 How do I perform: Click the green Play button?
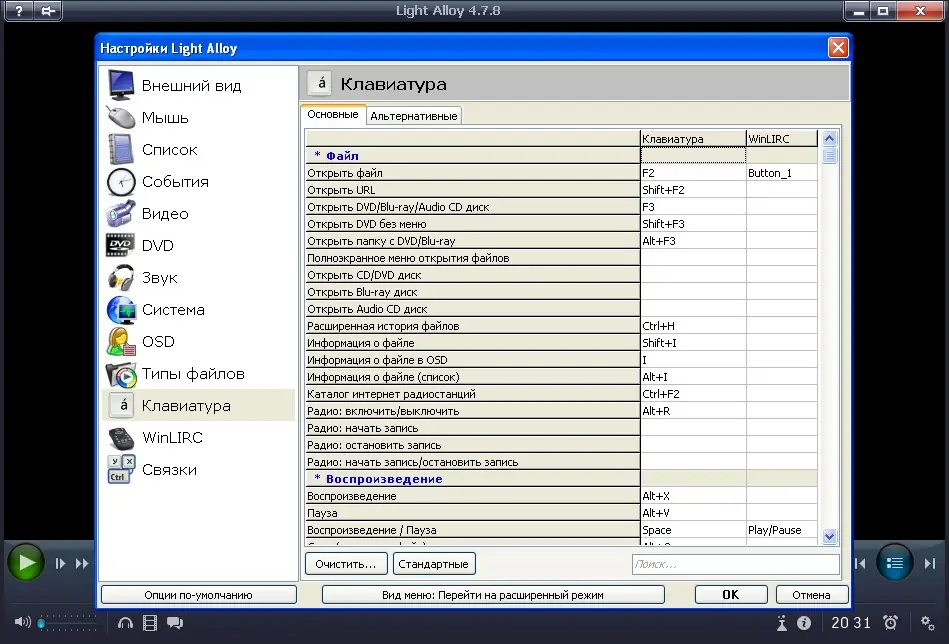pyautogui.click(x=26, y=563)
